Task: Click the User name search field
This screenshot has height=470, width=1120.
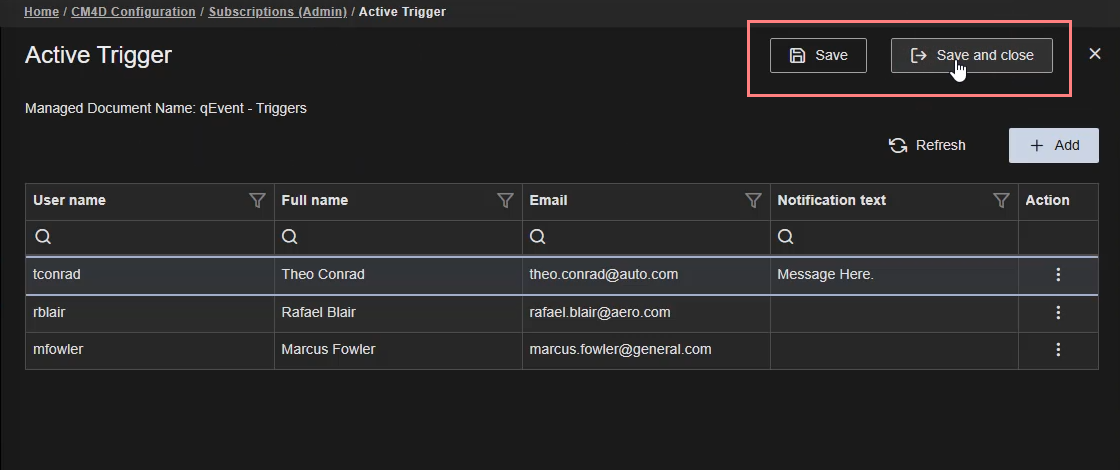Action: [160, 238]
